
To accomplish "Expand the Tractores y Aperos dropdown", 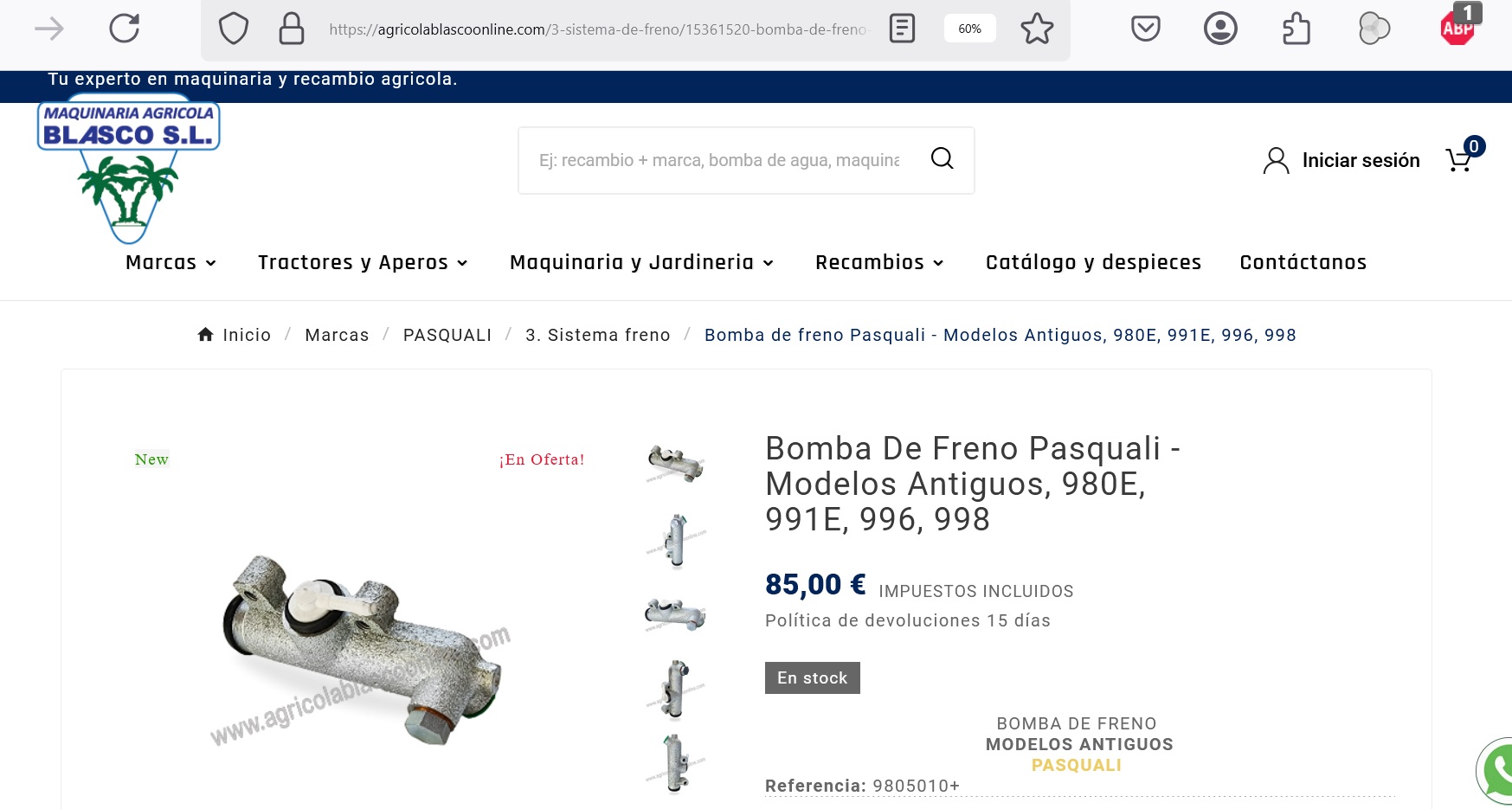I will 363,262.
